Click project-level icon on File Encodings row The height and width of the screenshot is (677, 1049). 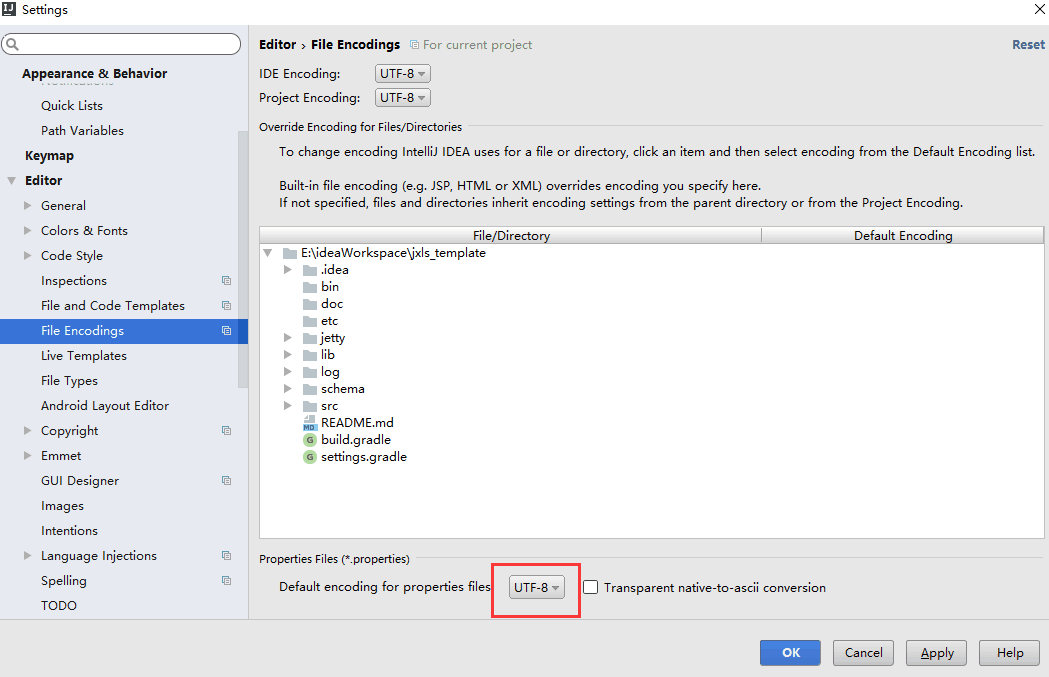(x=226, y=330)
